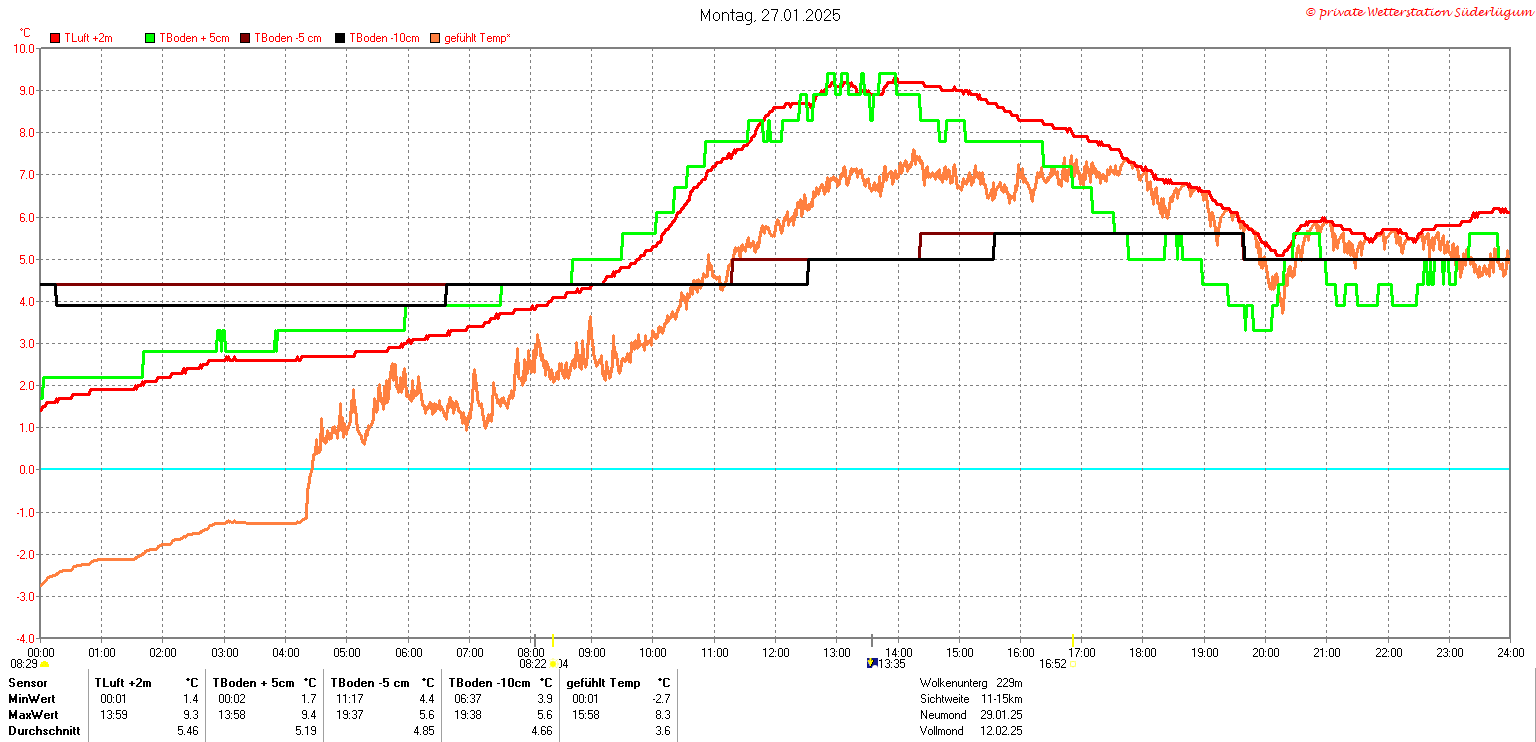1536x742 pixels.
Task: Click the MaxWert row label
Action: click(33, 715)
